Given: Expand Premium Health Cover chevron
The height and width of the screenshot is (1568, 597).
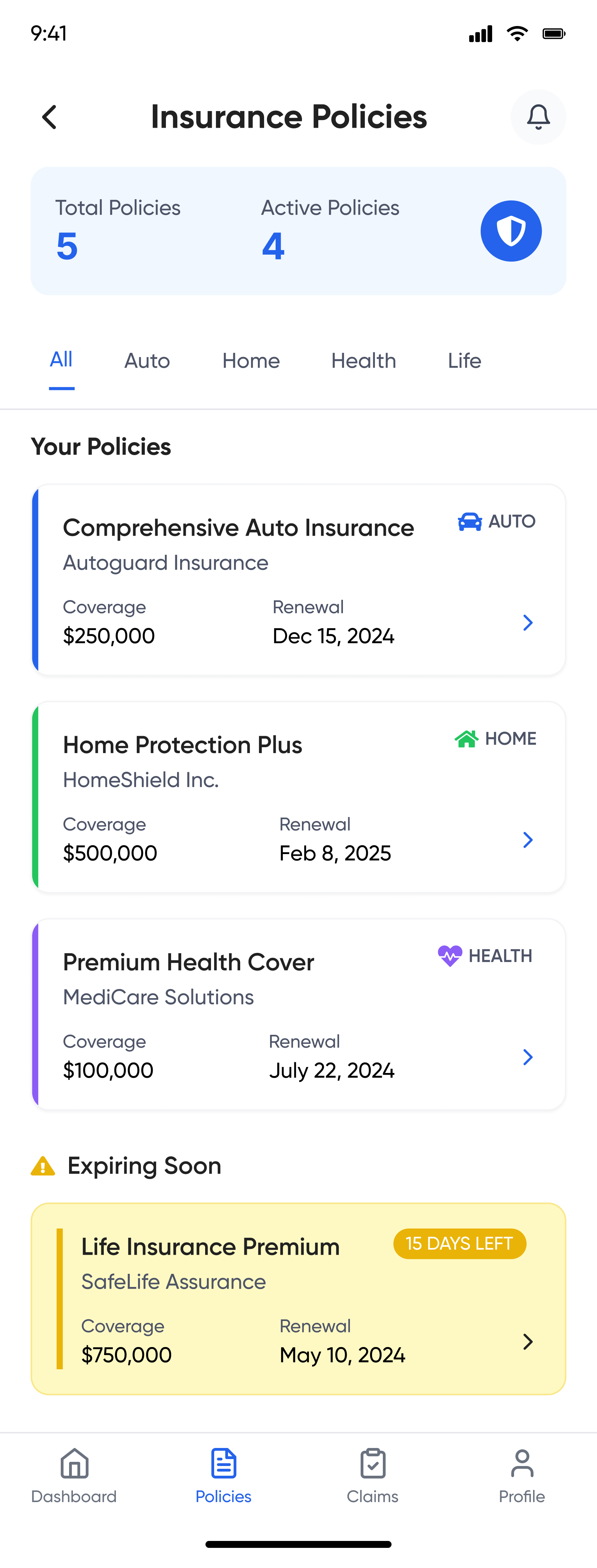Looking at the screenshot, I should [528, 1057].
